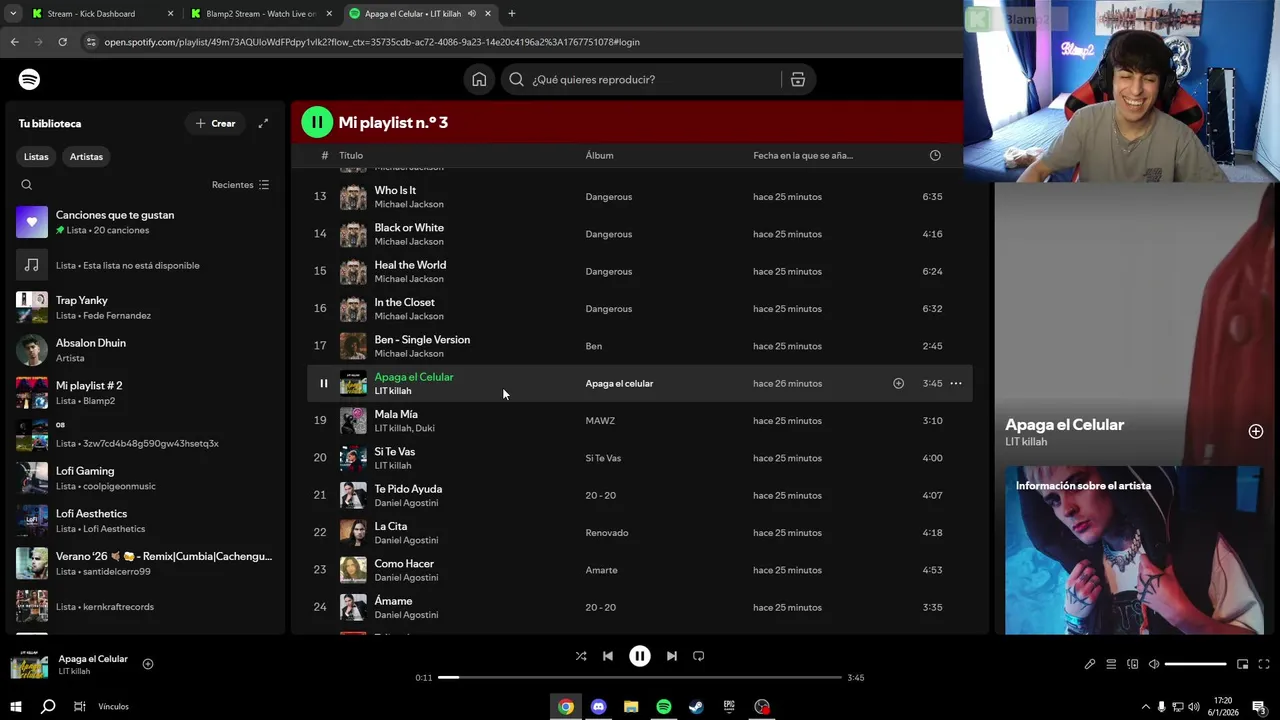Image resolution: width=1280 pixels, height=720 pixels.
Task: Click LIT killah link in side panel
Action: (1026, 442)
